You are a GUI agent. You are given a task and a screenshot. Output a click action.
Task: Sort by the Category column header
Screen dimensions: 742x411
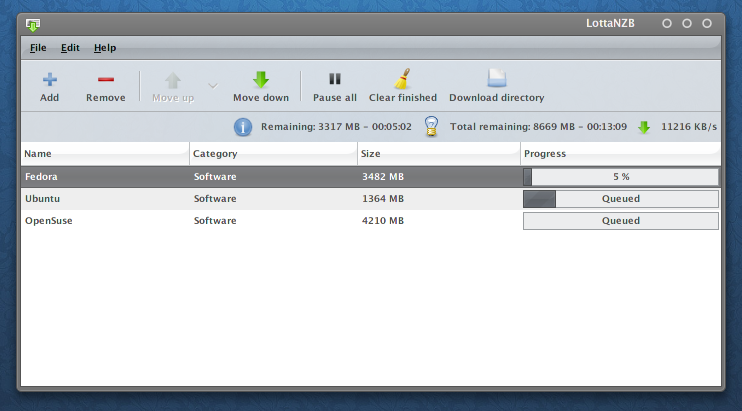click(273, 154)
